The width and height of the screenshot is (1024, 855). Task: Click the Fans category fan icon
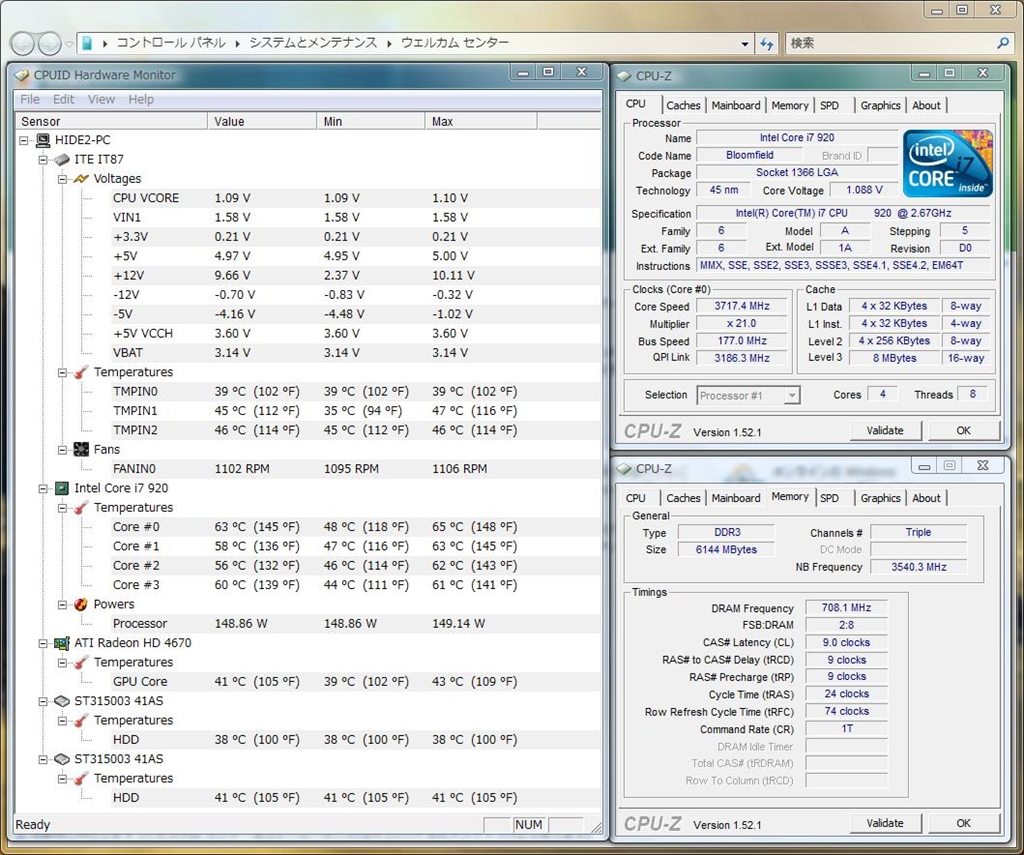[x=81, y=450]
